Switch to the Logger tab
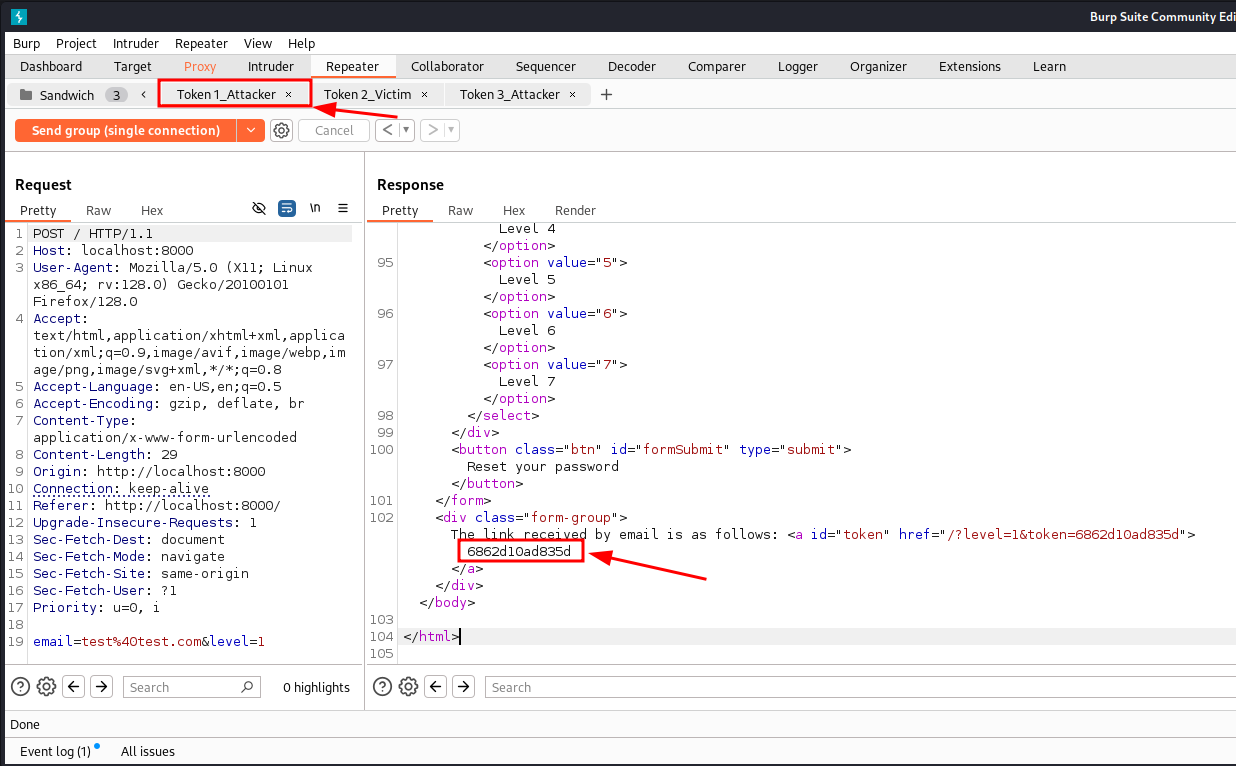1236x766 pixels. [799, 66]
